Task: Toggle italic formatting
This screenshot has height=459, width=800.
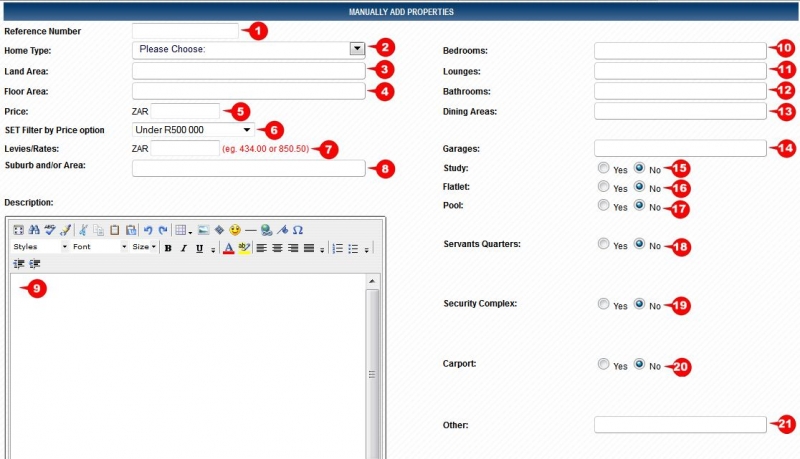Action: 184,248
